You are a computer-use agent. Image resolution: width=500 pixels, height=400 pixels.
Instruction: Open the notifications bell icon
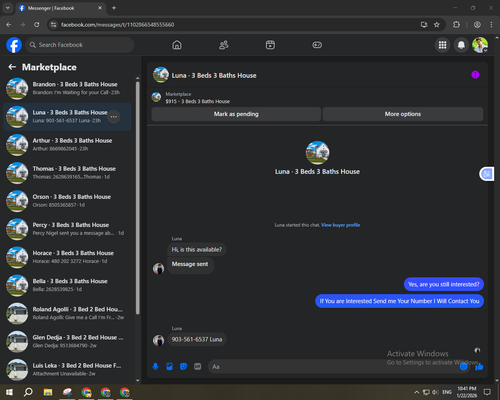click(461, 45)
